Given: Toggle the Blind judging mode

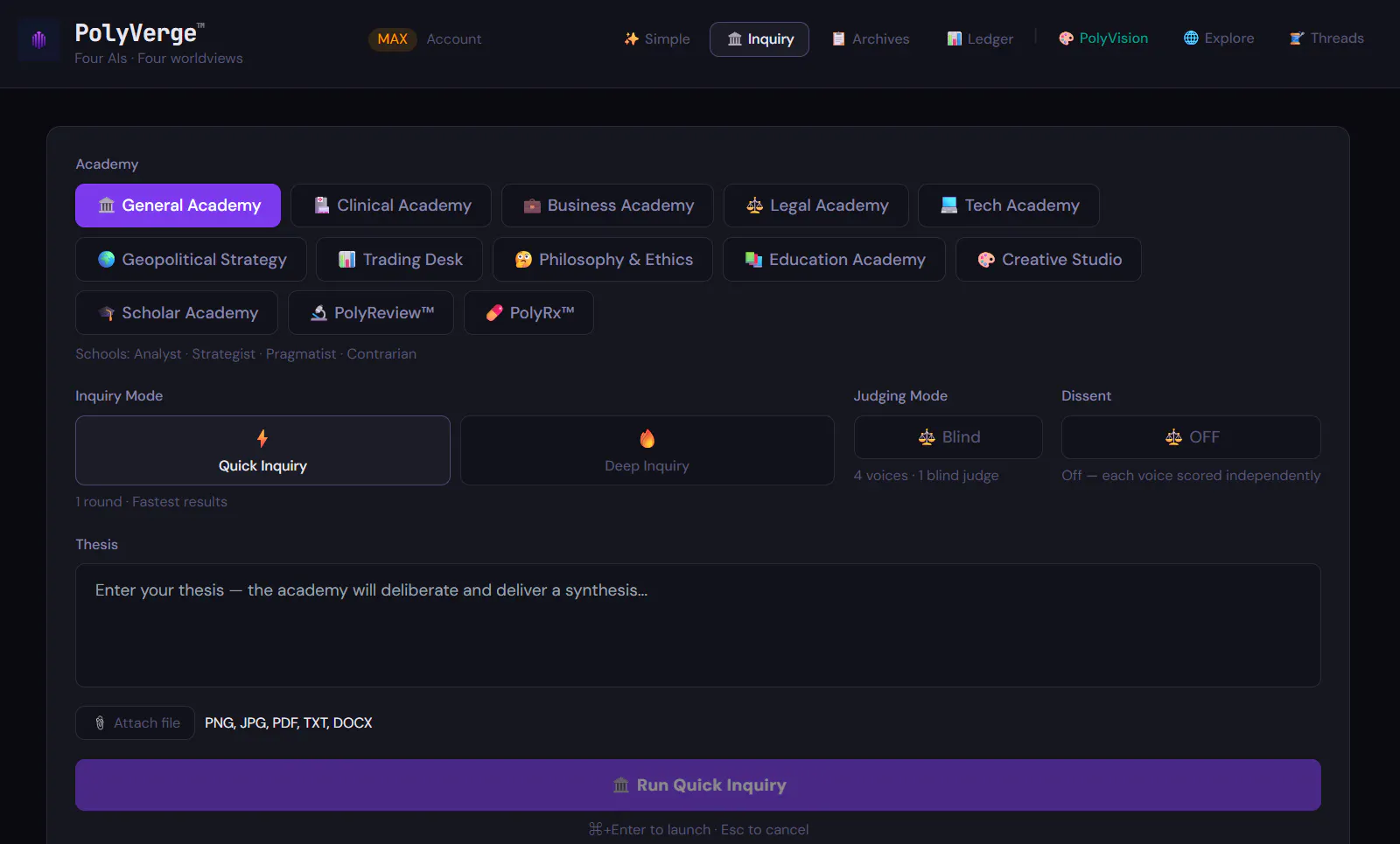Looking at the screenshot, I should (x=948, y=437).
